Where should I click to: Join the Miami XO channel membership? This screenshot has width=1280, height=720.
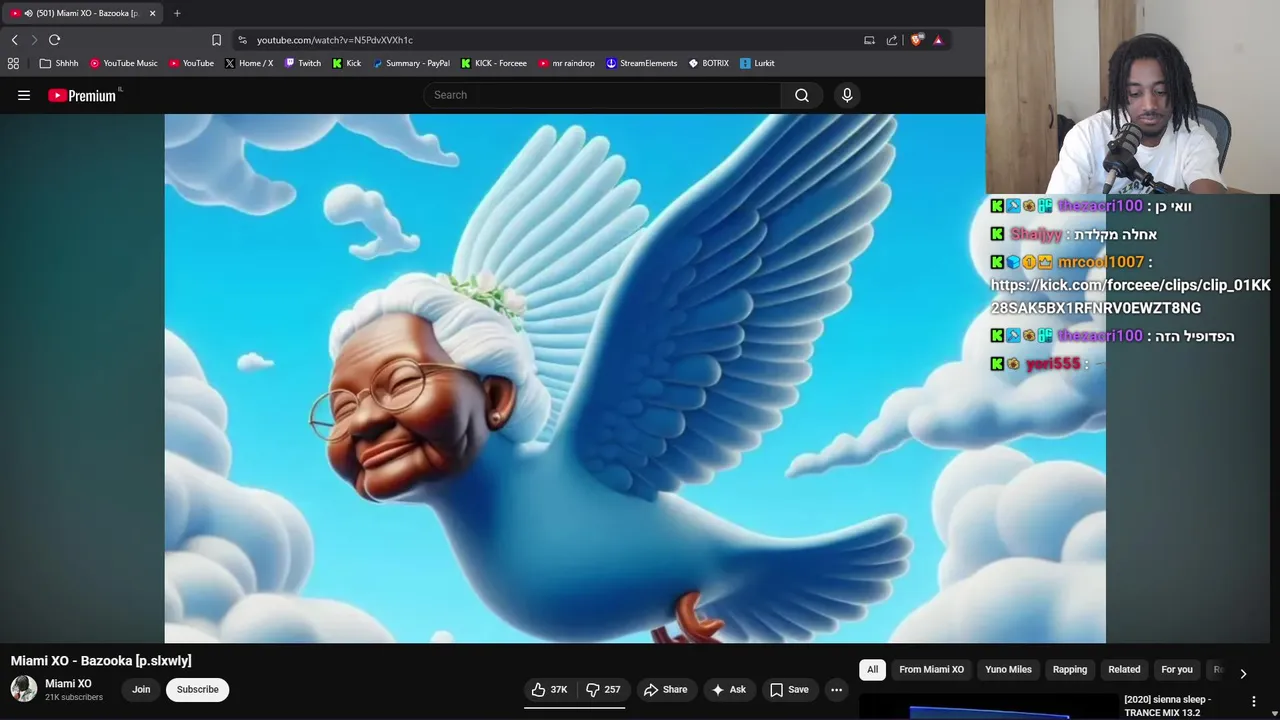[x=141, y=689]
